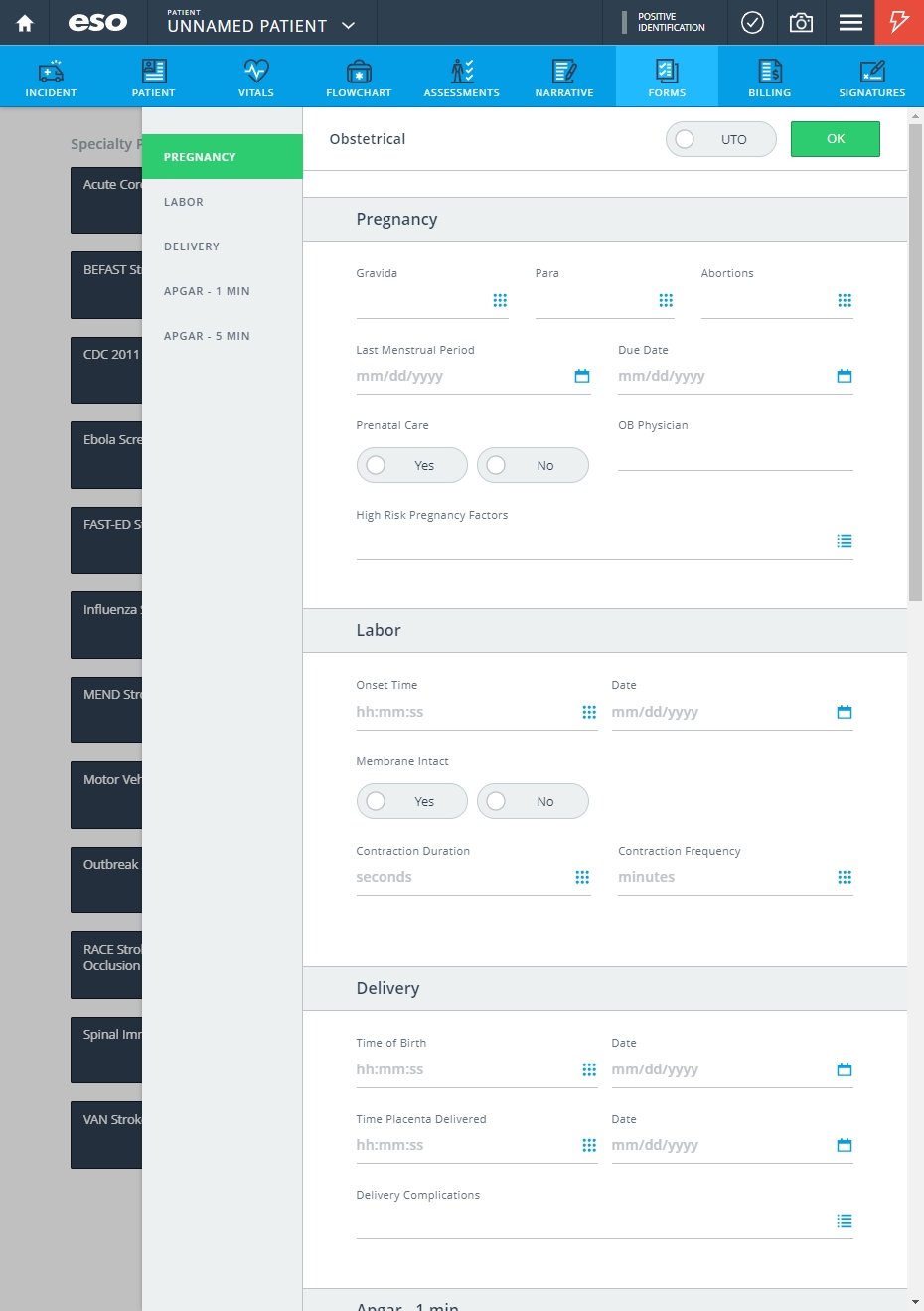
Task: Open the CDC 2011 specialty form
Action: click(106, 370)
